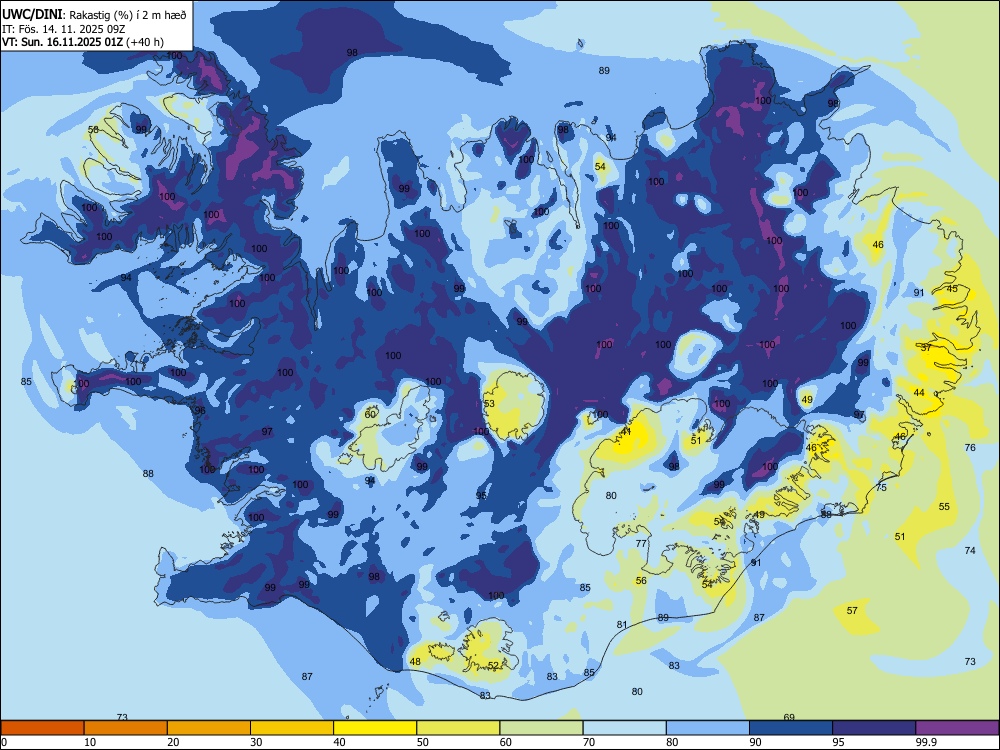This screenshot has height=750, width=1000.
Task: Click the light blue 80–90 legend swatch
Action: [x=708, y=728]
